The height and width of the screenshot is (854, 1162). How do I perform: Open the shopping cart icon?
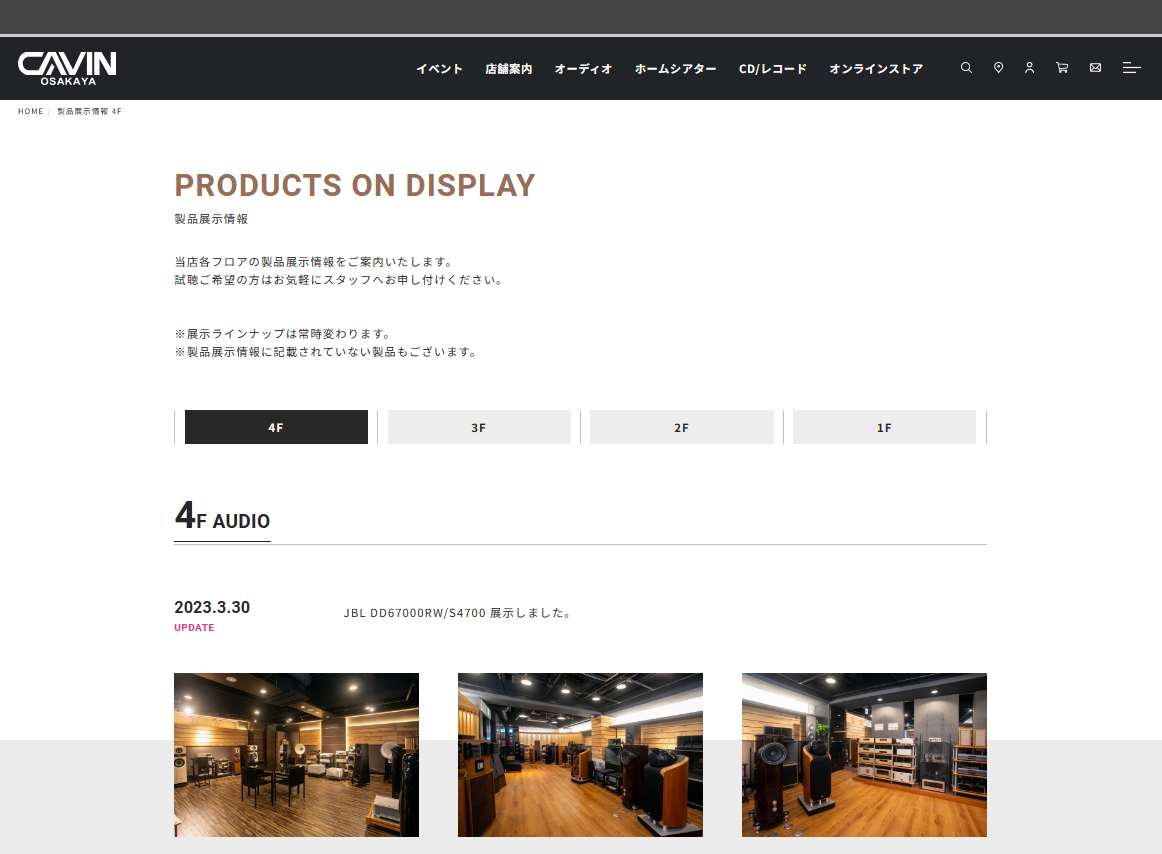tap(1062, 68)
